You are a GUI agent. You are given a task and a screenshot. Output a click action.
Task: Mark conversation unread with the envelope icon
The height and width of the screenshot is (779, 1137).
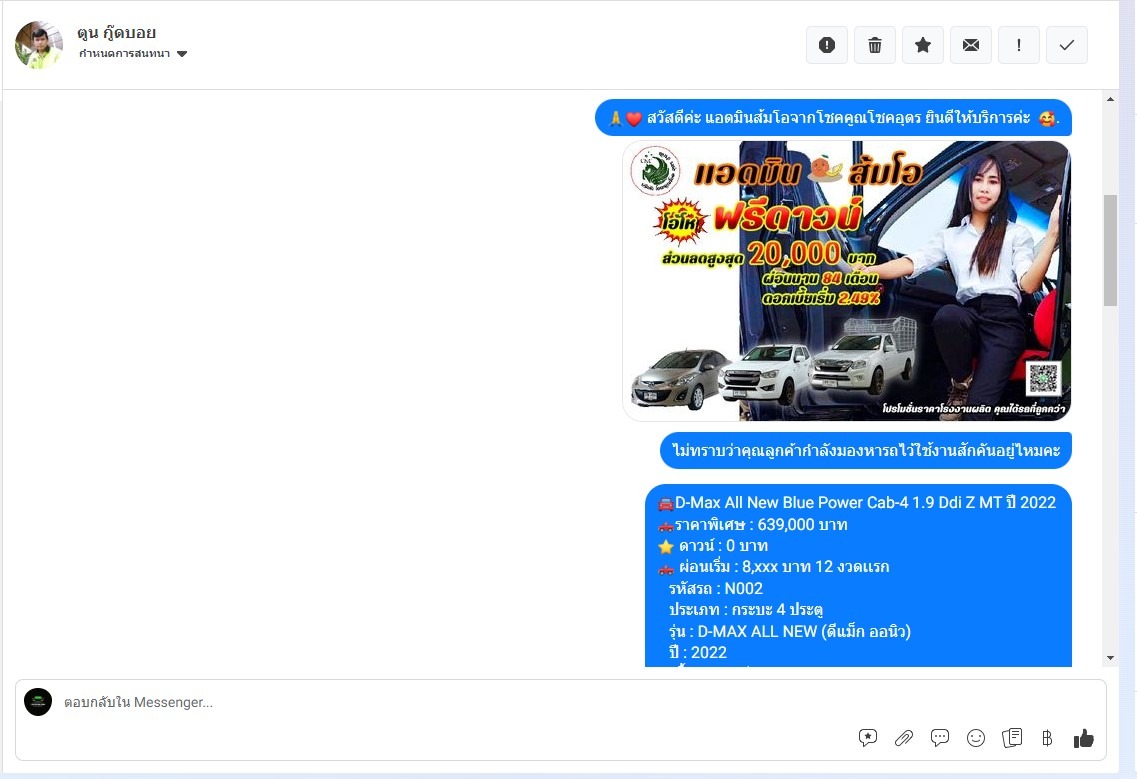[x=970, y=45]
